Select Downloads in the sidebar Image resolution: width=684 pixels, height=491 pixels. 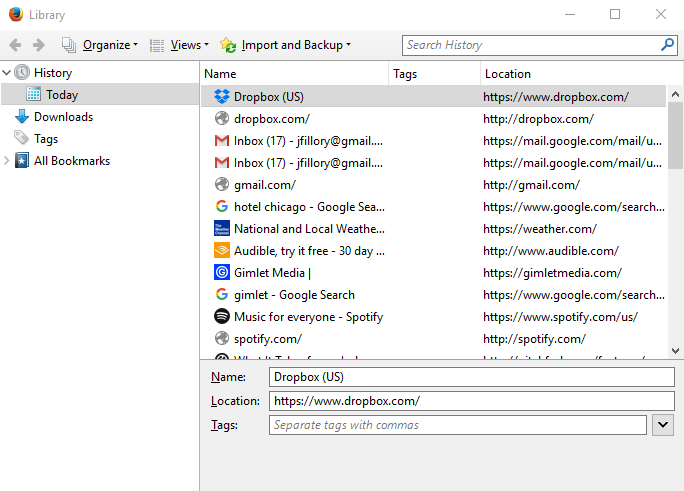point(62,117)
